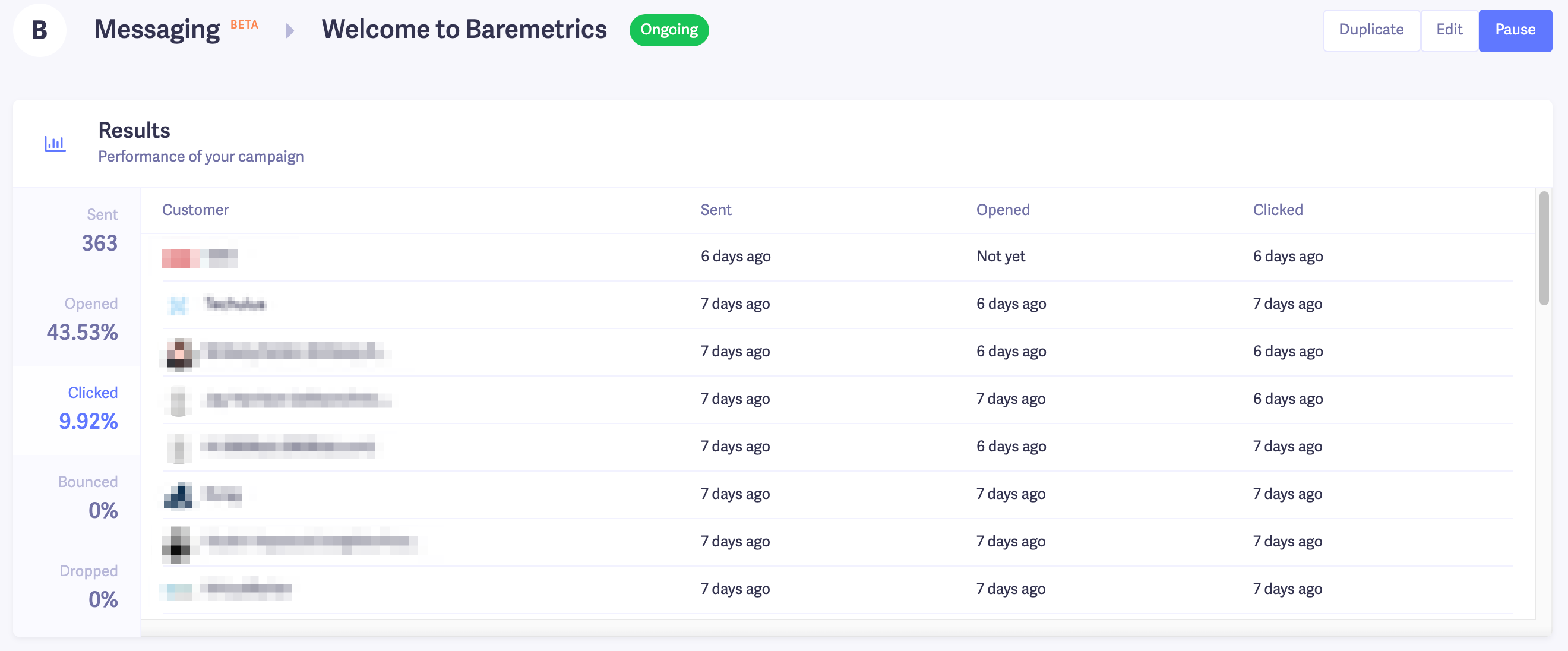The width and height of the screenshot is (1568, 651).
Task: Pause the ongoing campaign
Action: 1515,30
